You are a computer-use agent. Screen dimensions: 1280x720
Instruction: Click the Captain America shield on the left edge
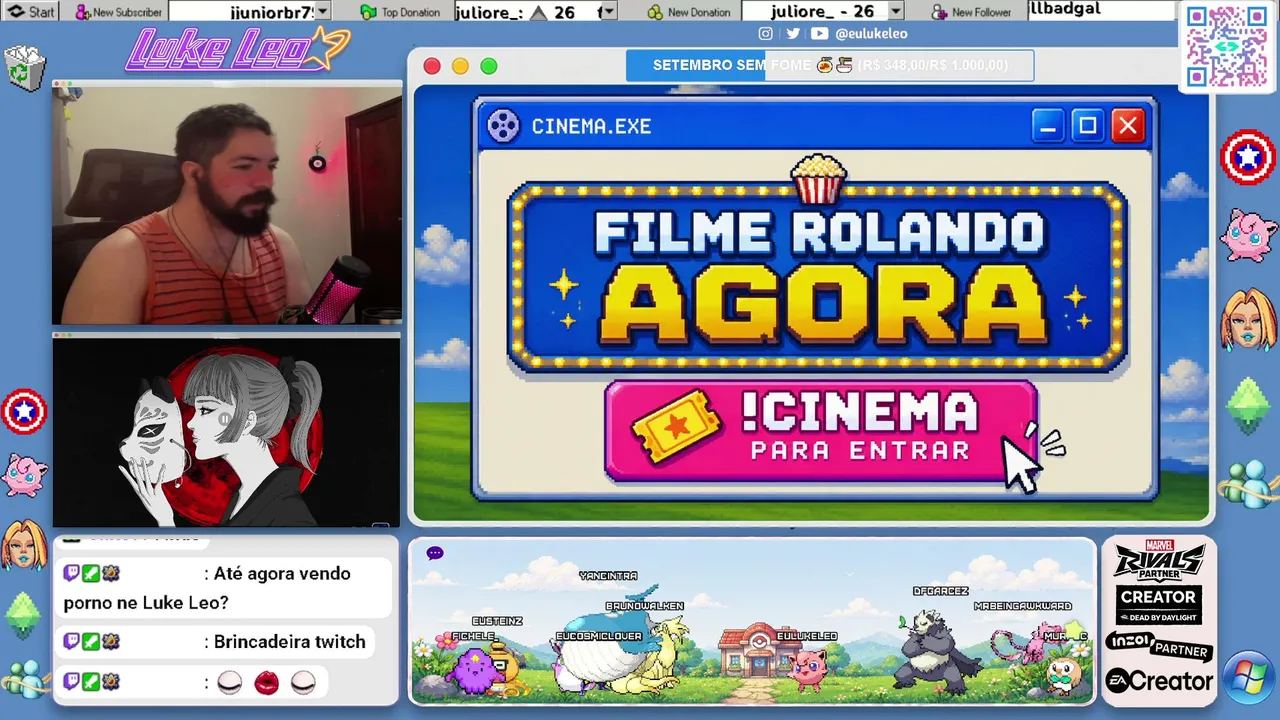pos(24,411)
